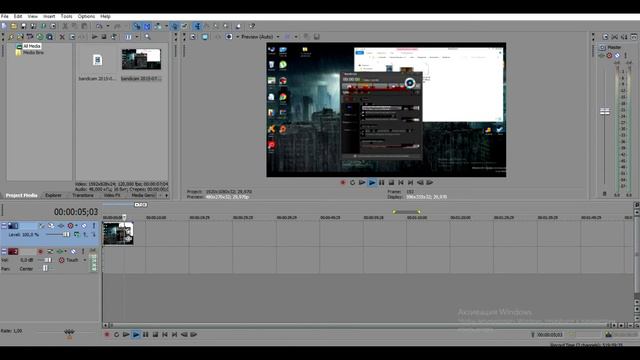The image size is (640, 360).
Task: Click the What's This help icon
Action: point(252,26)
